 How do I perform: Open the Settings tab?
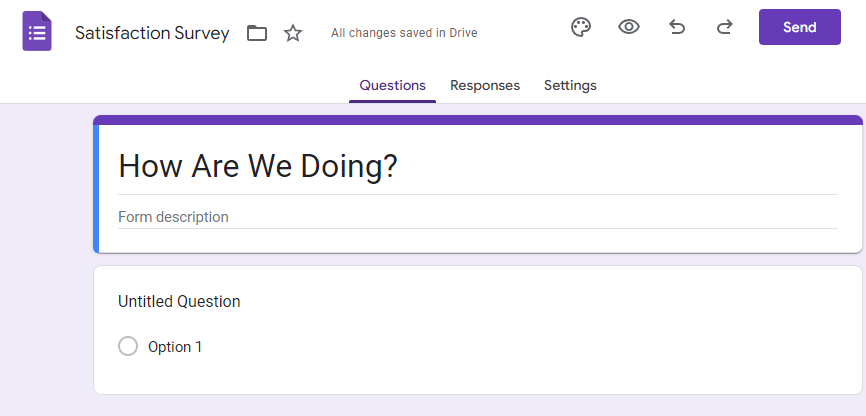[x=570, y=85]
